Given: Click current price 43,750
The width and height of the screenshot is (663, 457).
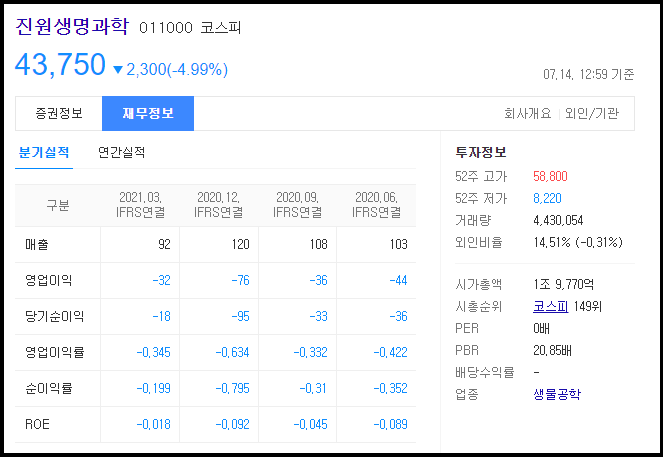Looking at the screenshot, I should [x=60, y=65].
